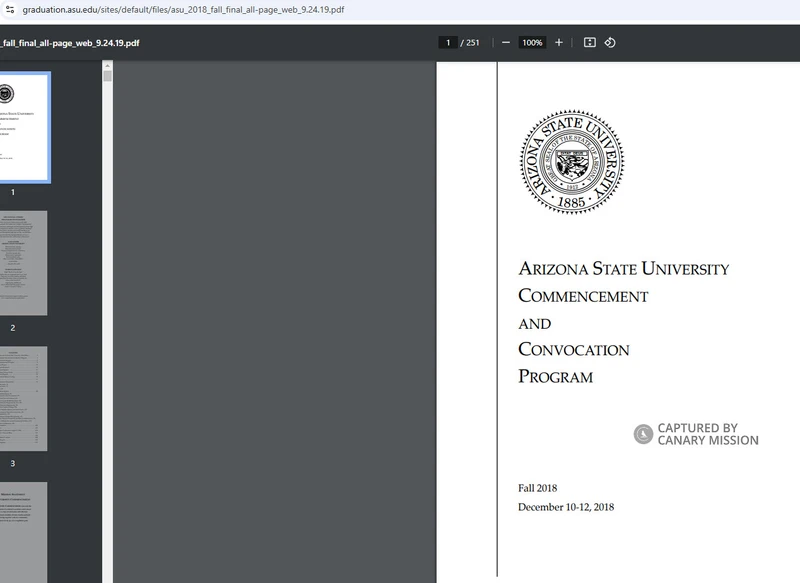Select the URL text in the address bar
800x583 pixels.
point(183,10)
